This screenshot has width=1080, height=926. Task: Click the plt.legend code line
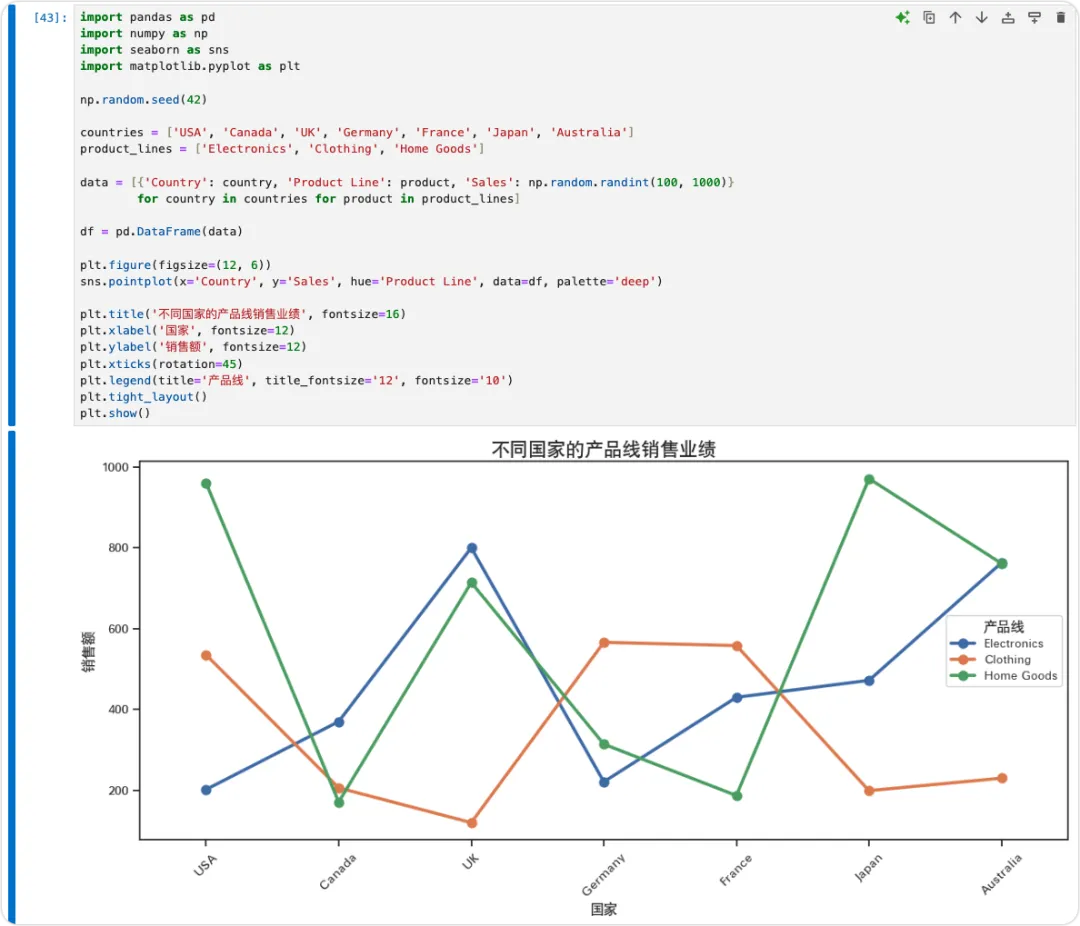tap(296, 380)
